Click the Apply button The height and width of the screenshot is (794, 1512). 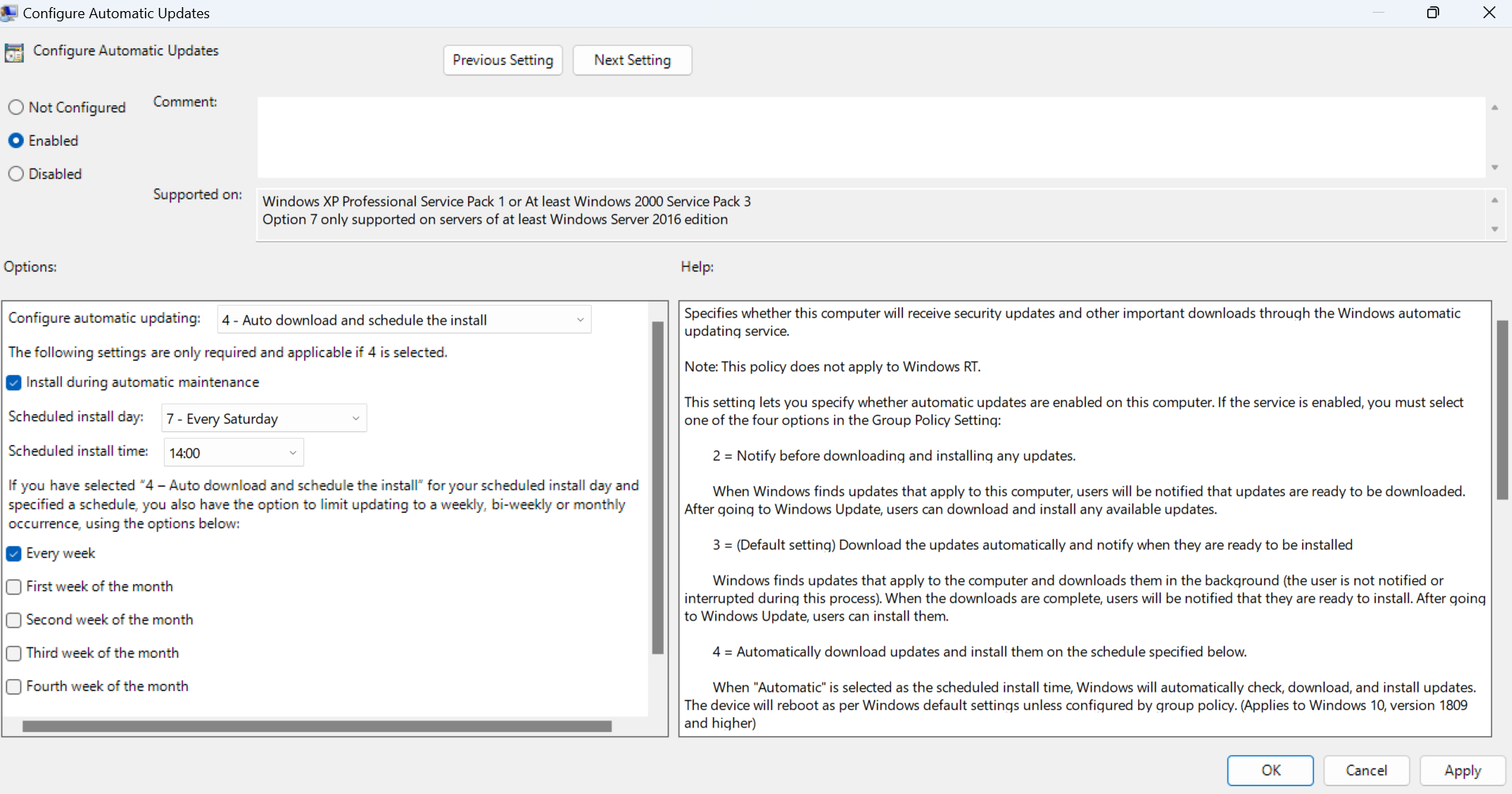coord(1462,770)
